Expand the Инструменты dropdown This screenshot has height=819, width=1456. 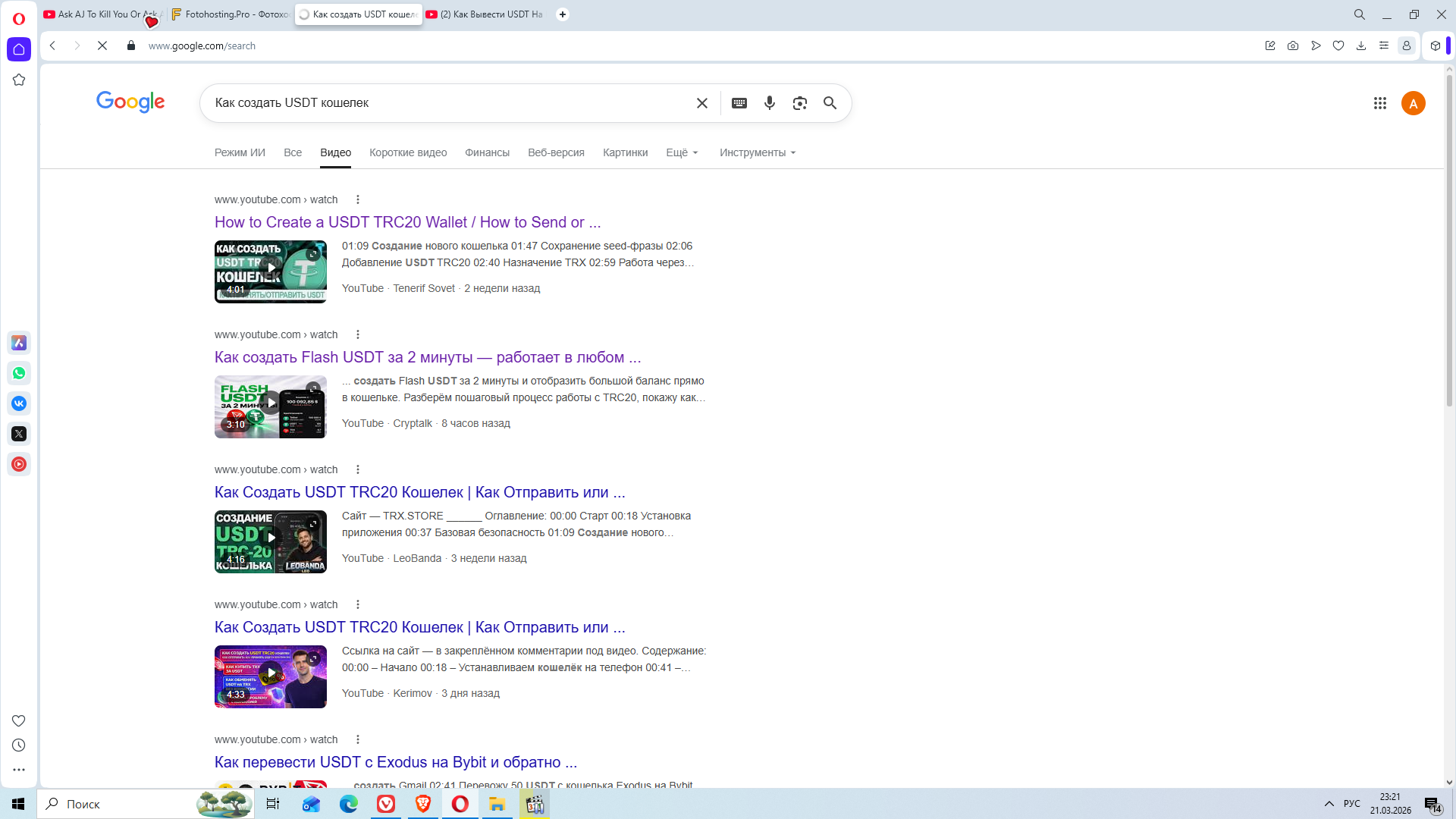click(758, 152)
